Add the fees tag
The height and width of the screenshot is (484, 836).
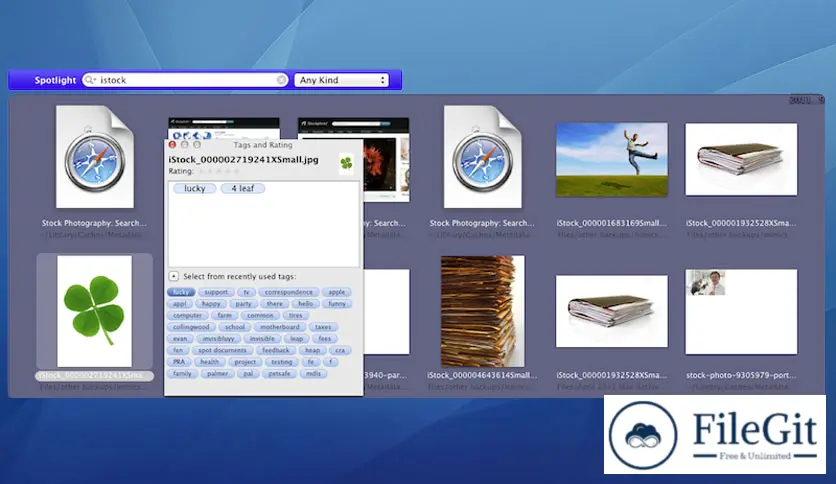[x=325, y=339]
